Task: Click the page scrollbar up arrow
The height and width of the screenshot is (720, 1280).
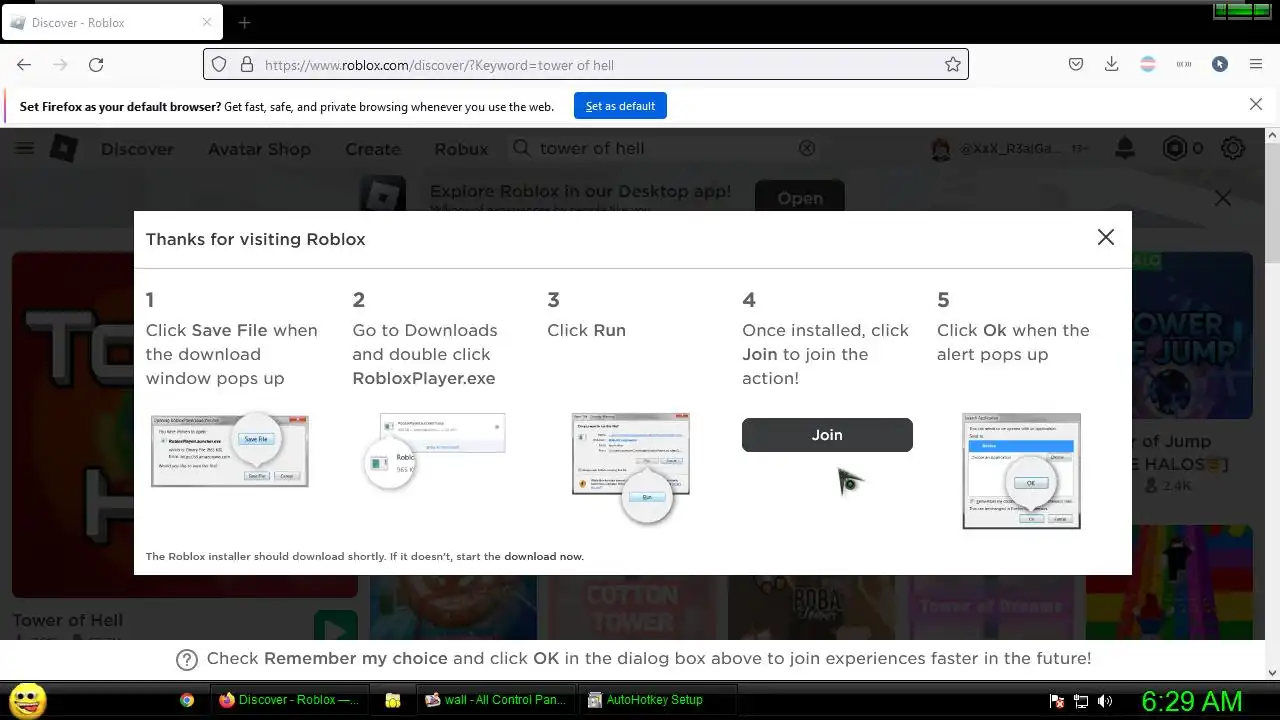Action: (x=1272, y=135)
